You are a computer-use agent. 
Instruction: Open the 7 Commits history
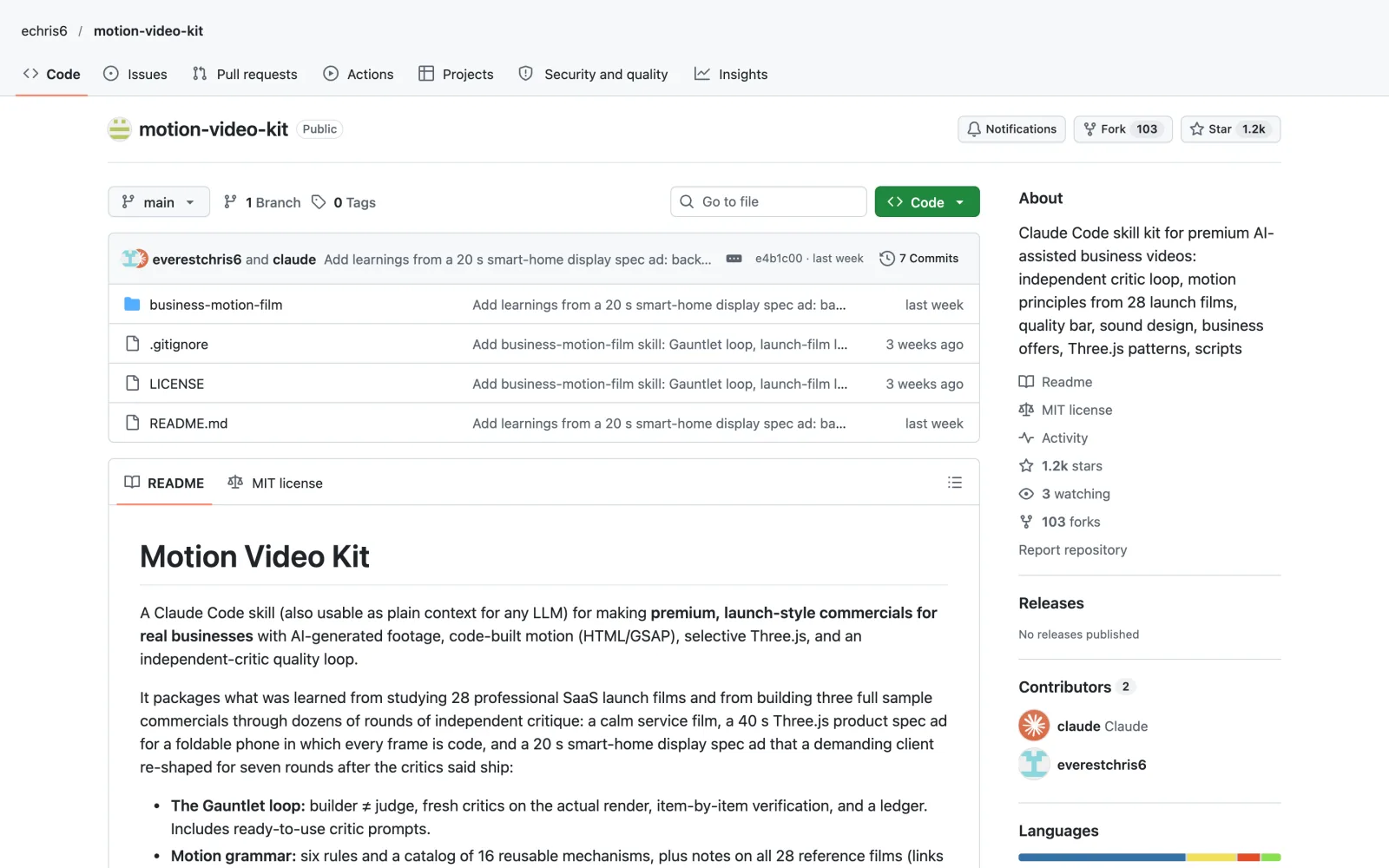[x=919, y=259]
